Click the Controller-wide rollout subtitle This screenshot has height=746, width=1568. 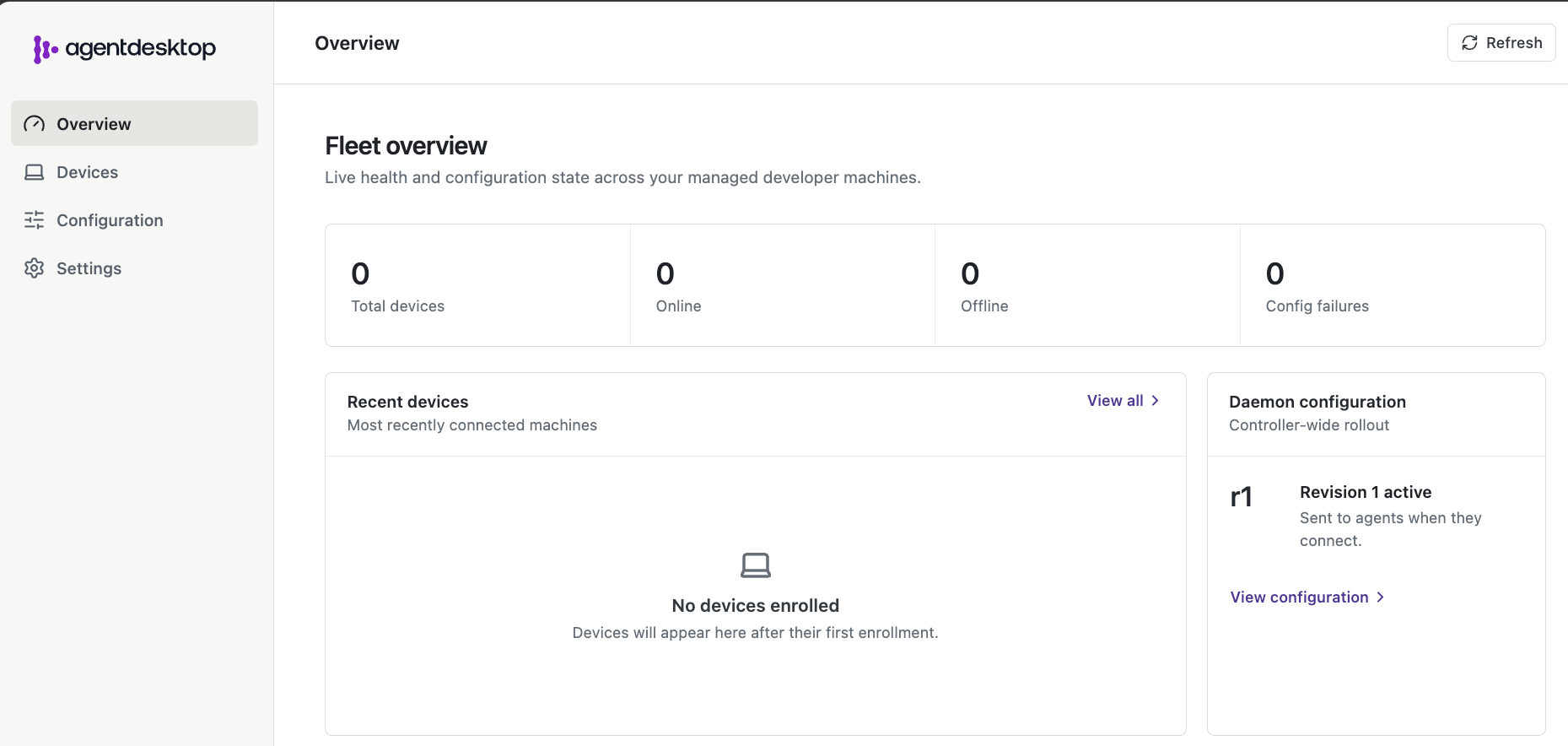tap(1309, 425)
